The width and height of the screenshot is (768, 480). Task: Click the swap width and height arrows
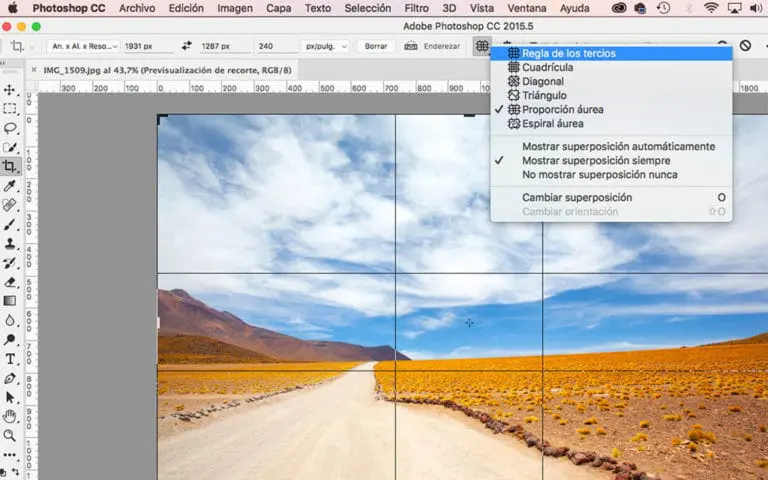(x=186, y=46)
